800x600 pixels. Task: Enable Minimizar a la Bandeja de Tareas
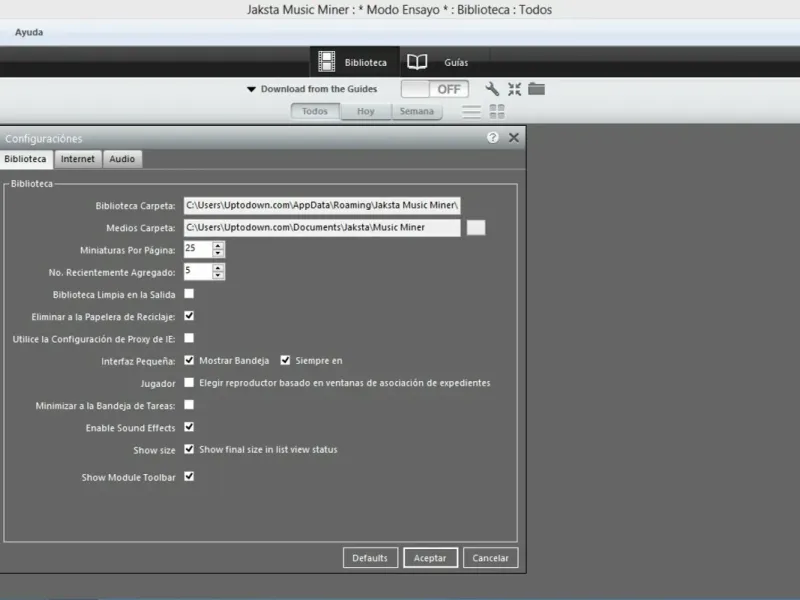click(x=189, y=405)
